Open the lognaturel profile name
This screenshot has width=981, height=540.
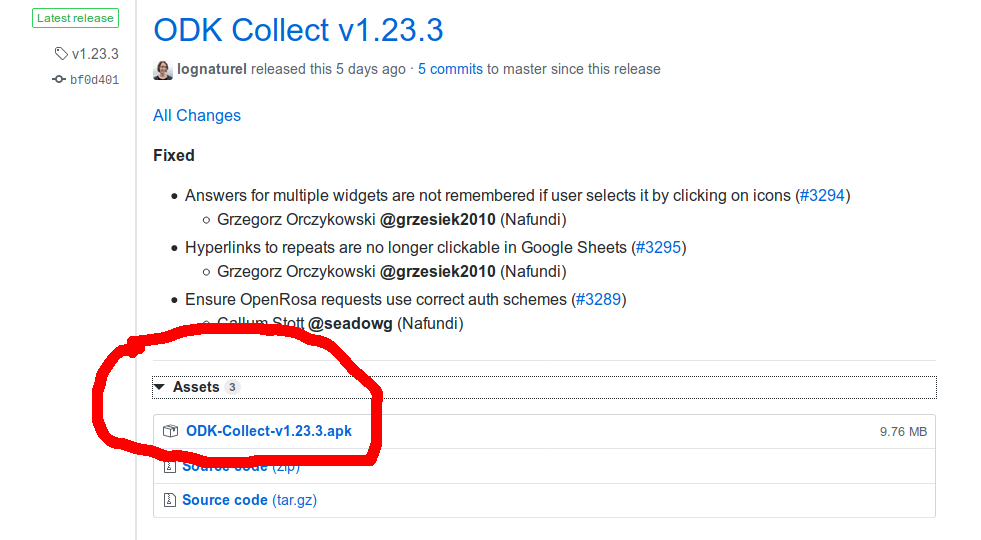(x=212, y=69)
